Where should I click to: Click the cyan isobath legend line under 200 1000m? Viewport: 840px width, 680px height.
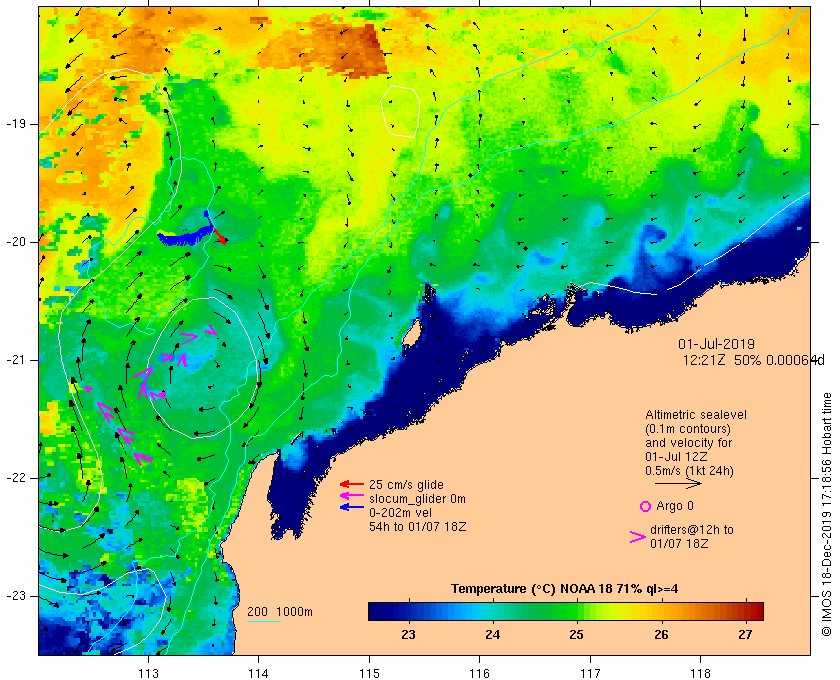pos(264,622)
